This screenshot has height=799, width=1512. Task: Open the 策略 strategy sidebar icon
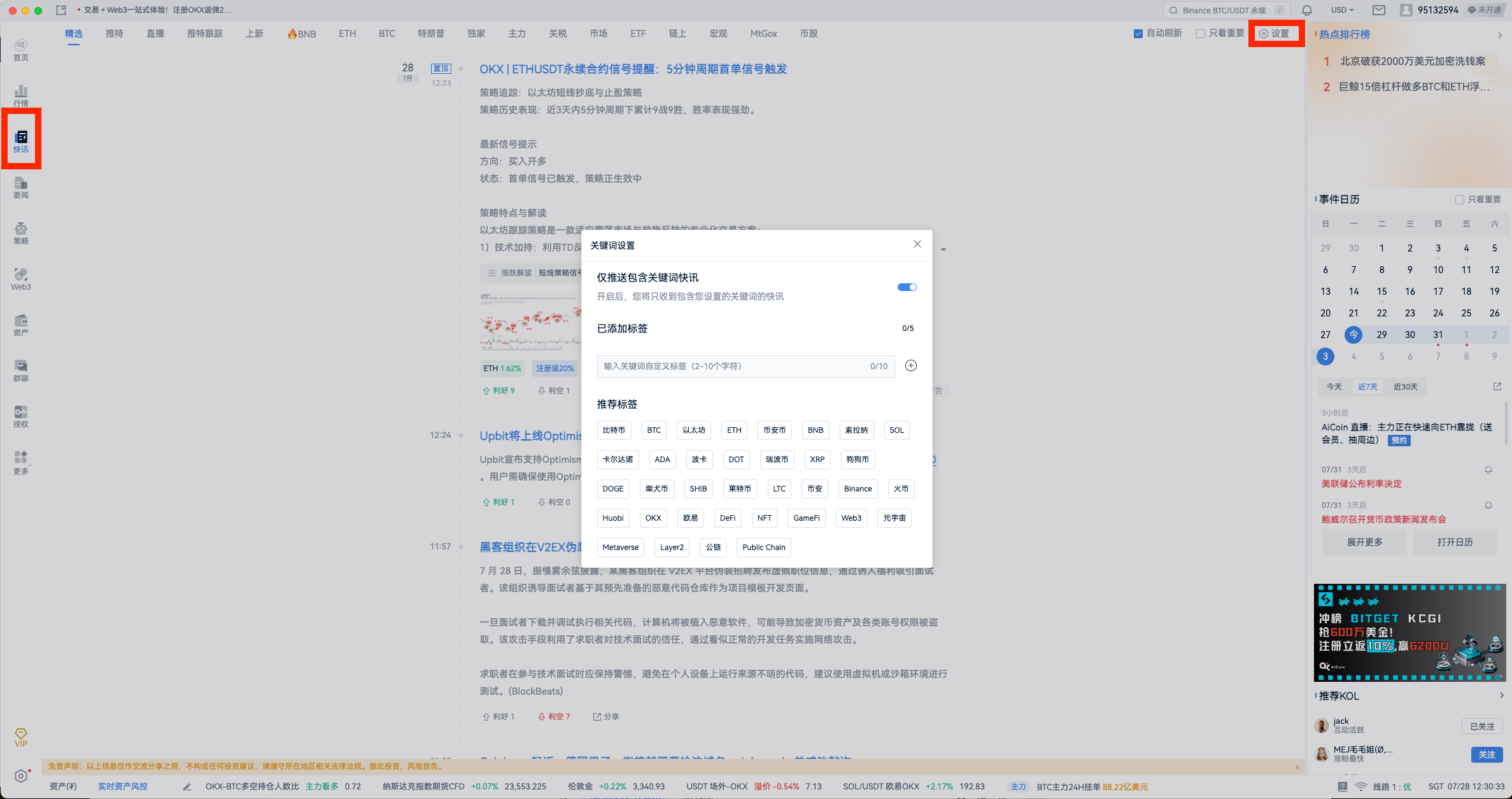coord(21,233)
